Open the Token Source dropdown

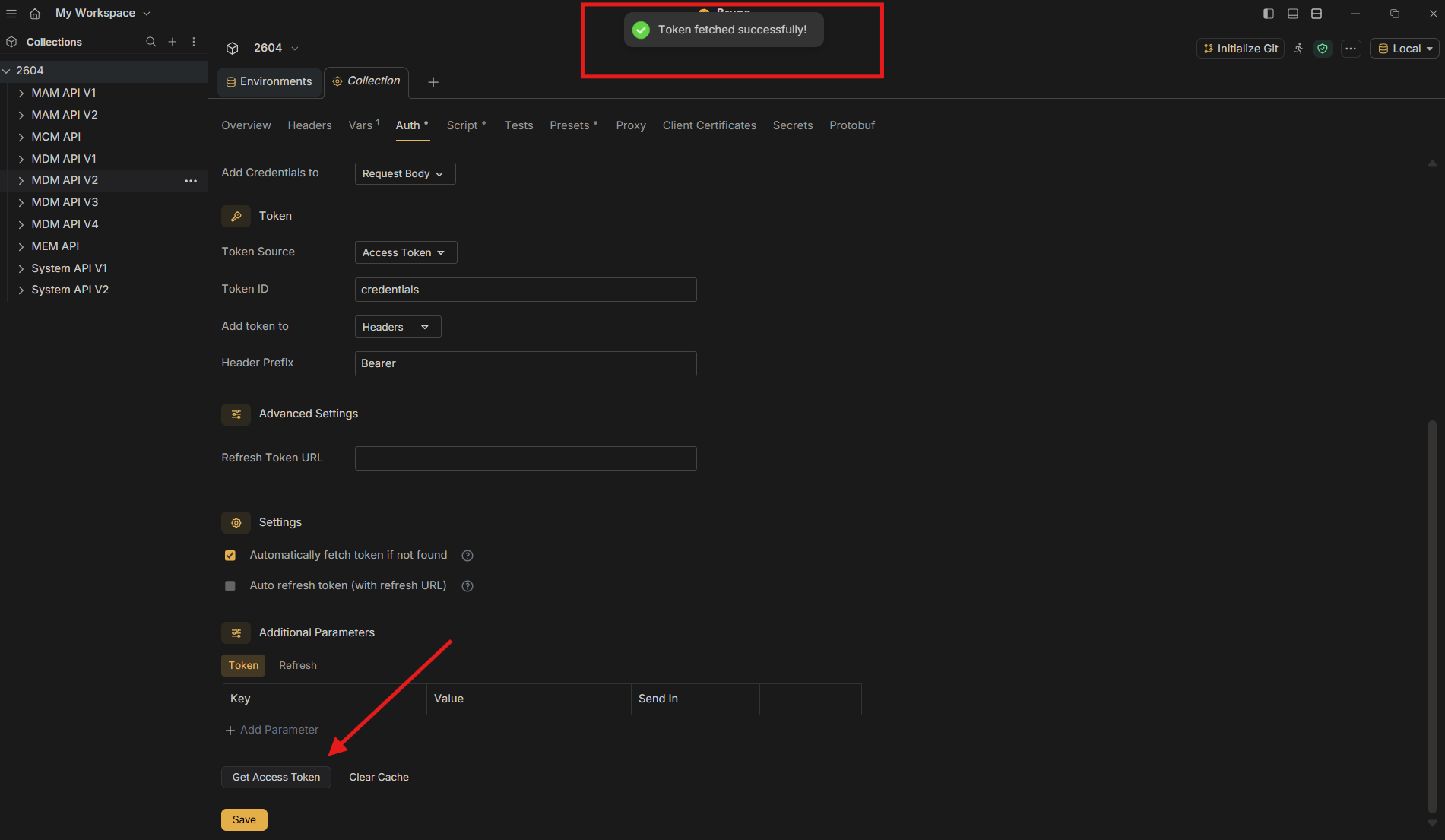click(x=406, y=252)
